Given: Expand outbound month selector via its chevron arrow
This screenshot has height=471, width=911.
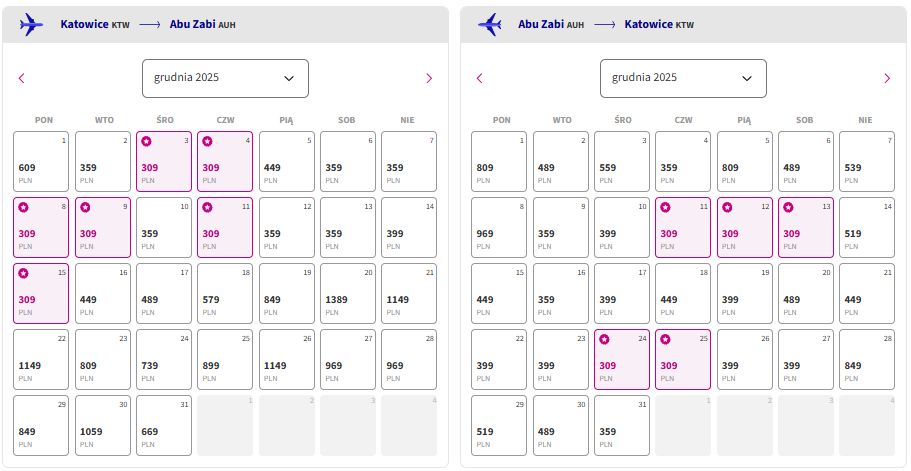Looking at the screenshot, I should click(x=289, y=79).
